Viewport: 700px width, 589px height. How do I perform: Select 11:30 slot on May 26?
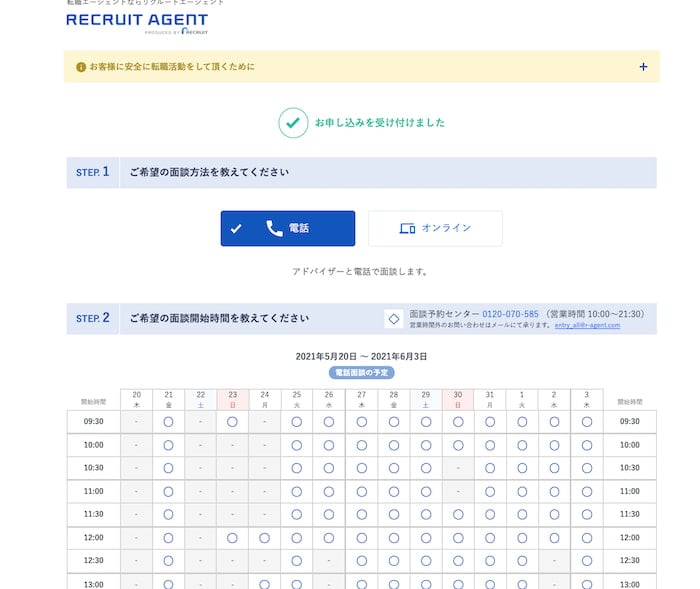coord(329,514)
